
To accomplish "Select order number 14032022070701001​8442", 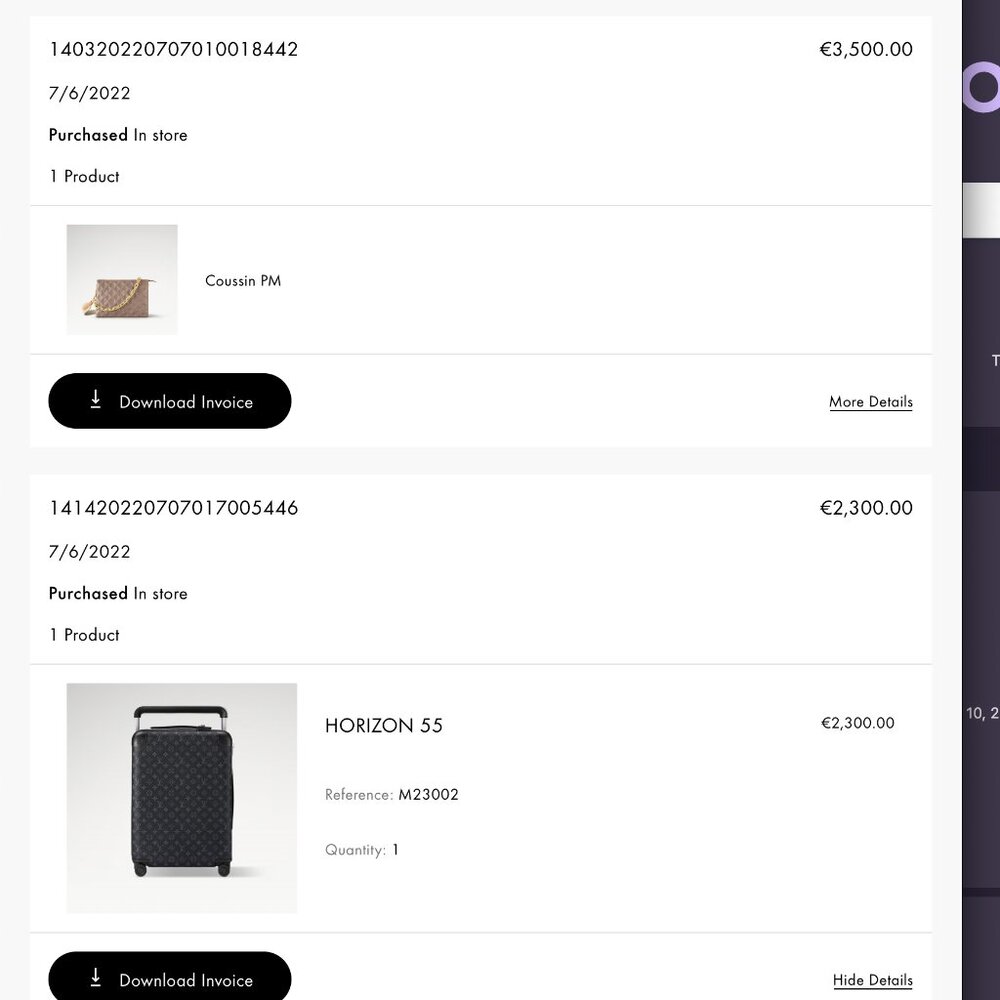I will tap(173, 49).
